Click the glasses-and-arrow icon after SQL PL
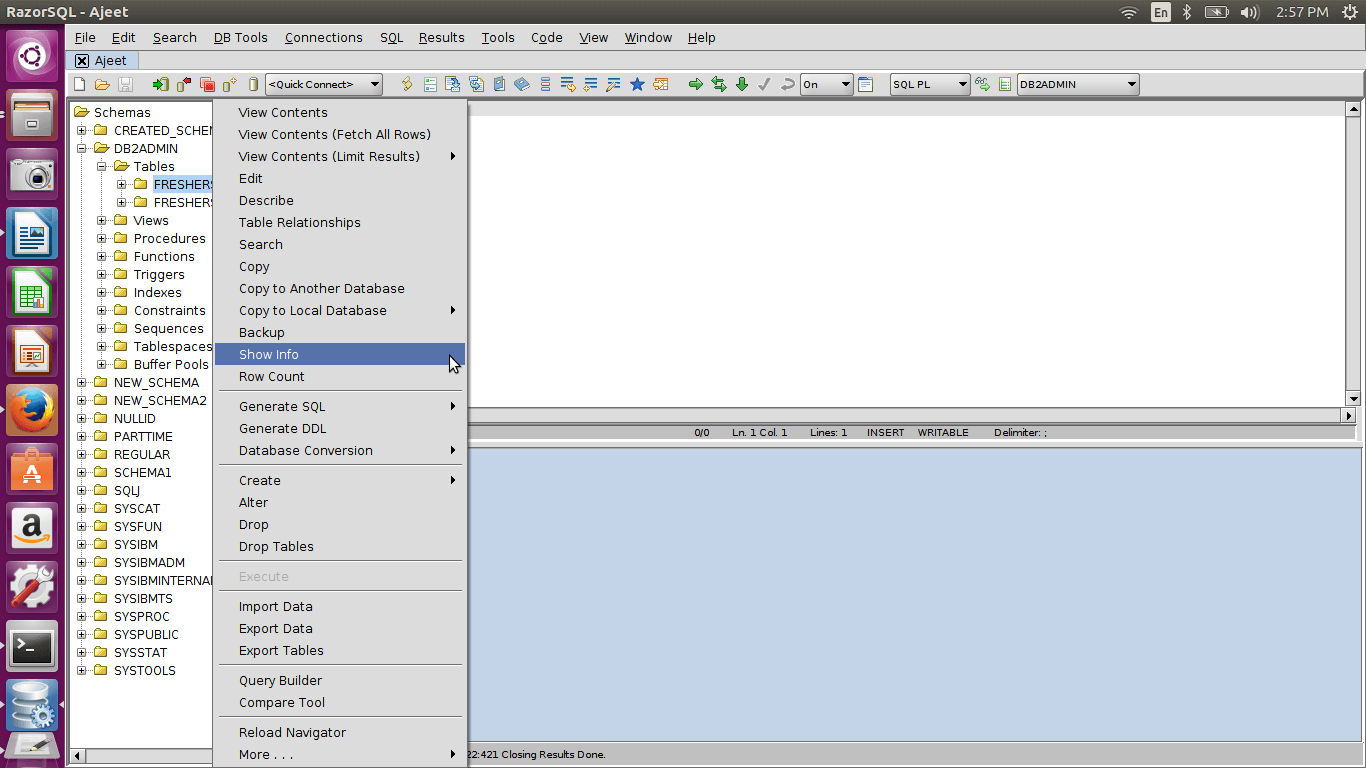Screen dimensions: 1366x768 (x=983, y=85)
